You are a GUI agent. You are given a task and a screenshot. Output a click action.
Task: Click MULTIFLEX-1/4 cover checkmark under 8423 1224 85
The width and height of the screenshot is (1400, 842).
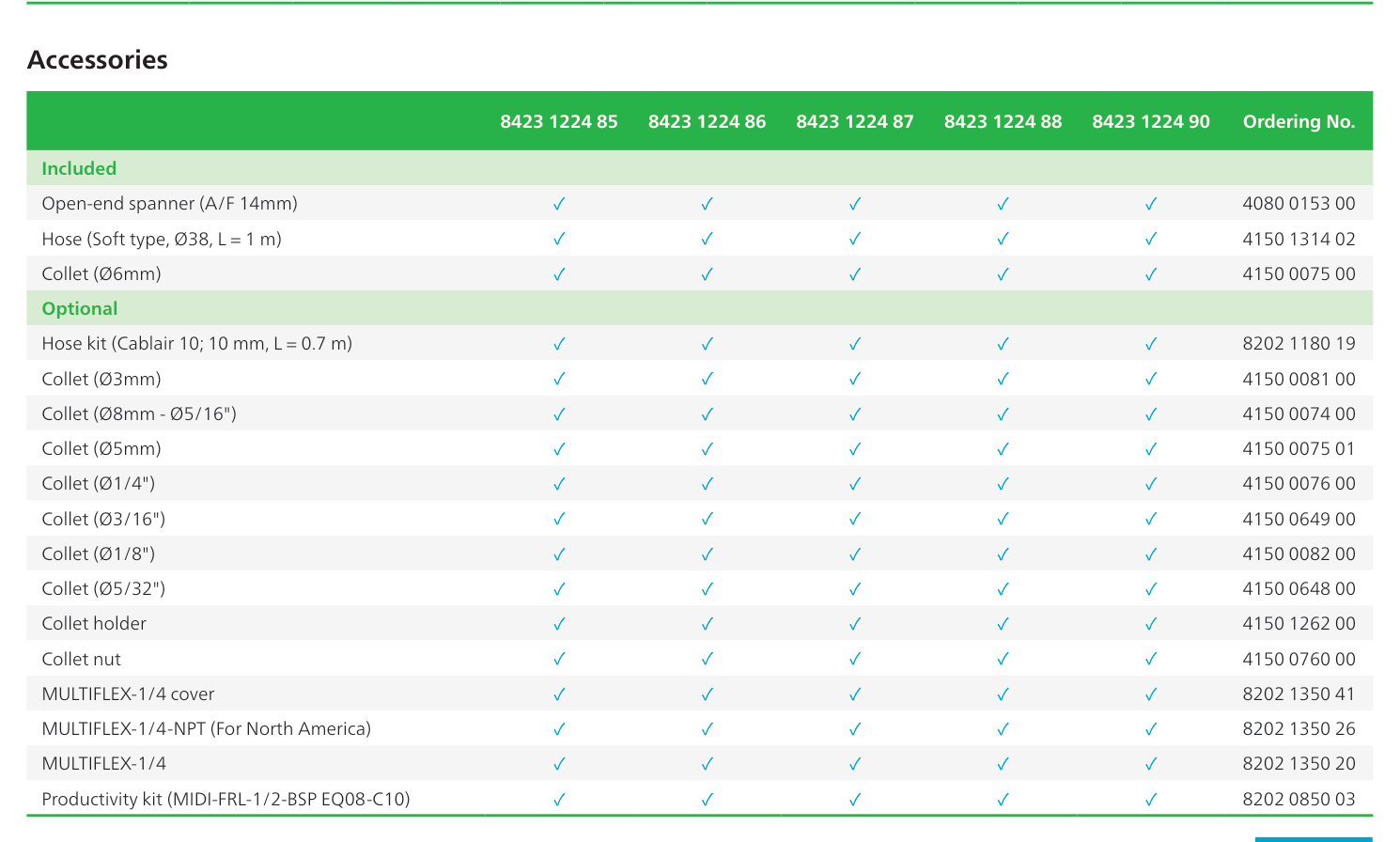coord(559,694)
